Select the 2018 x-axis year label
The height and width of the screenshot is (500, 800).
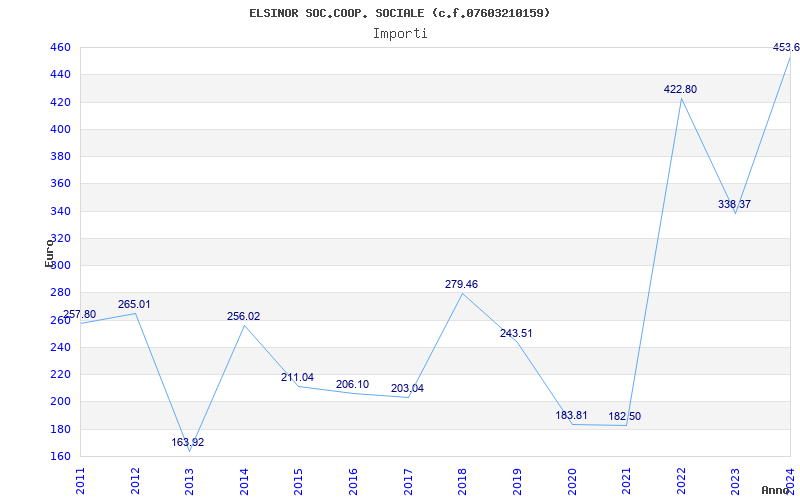click(x=463, y=481)
